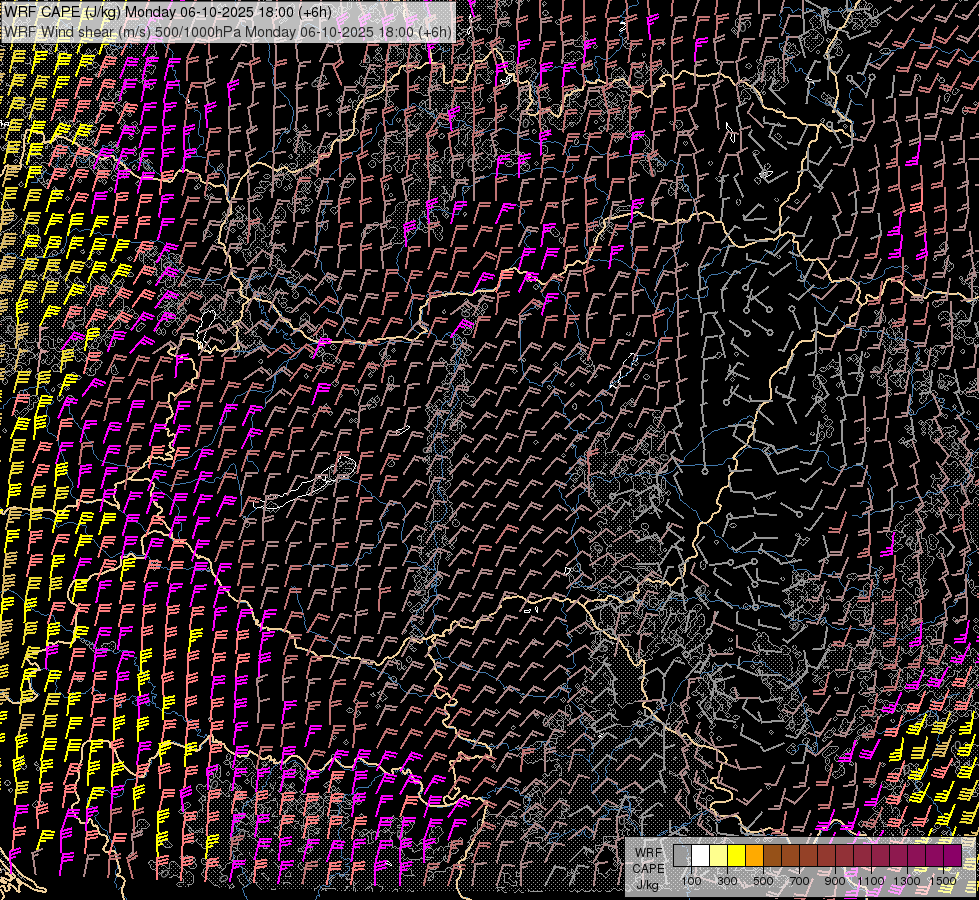Click the 1100 label on the legend scale
This screenshot has width=979, height=900.
(x=871, y=880)
